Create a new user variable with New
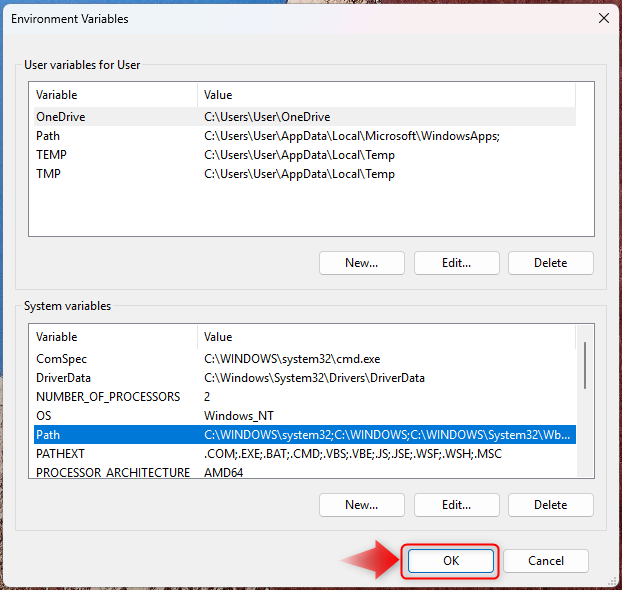Viewport: 622px width, 590px height. tap(362, 263)
